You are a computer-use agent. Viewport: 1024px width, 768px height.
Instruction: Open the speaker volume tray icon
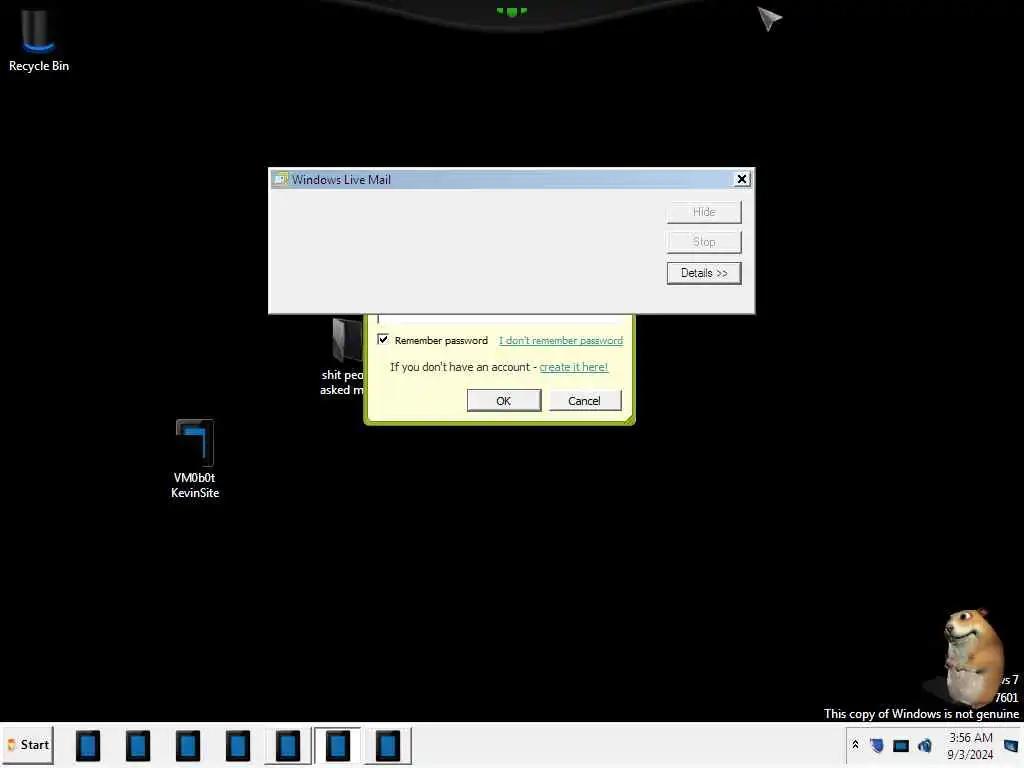click(925, 745)
